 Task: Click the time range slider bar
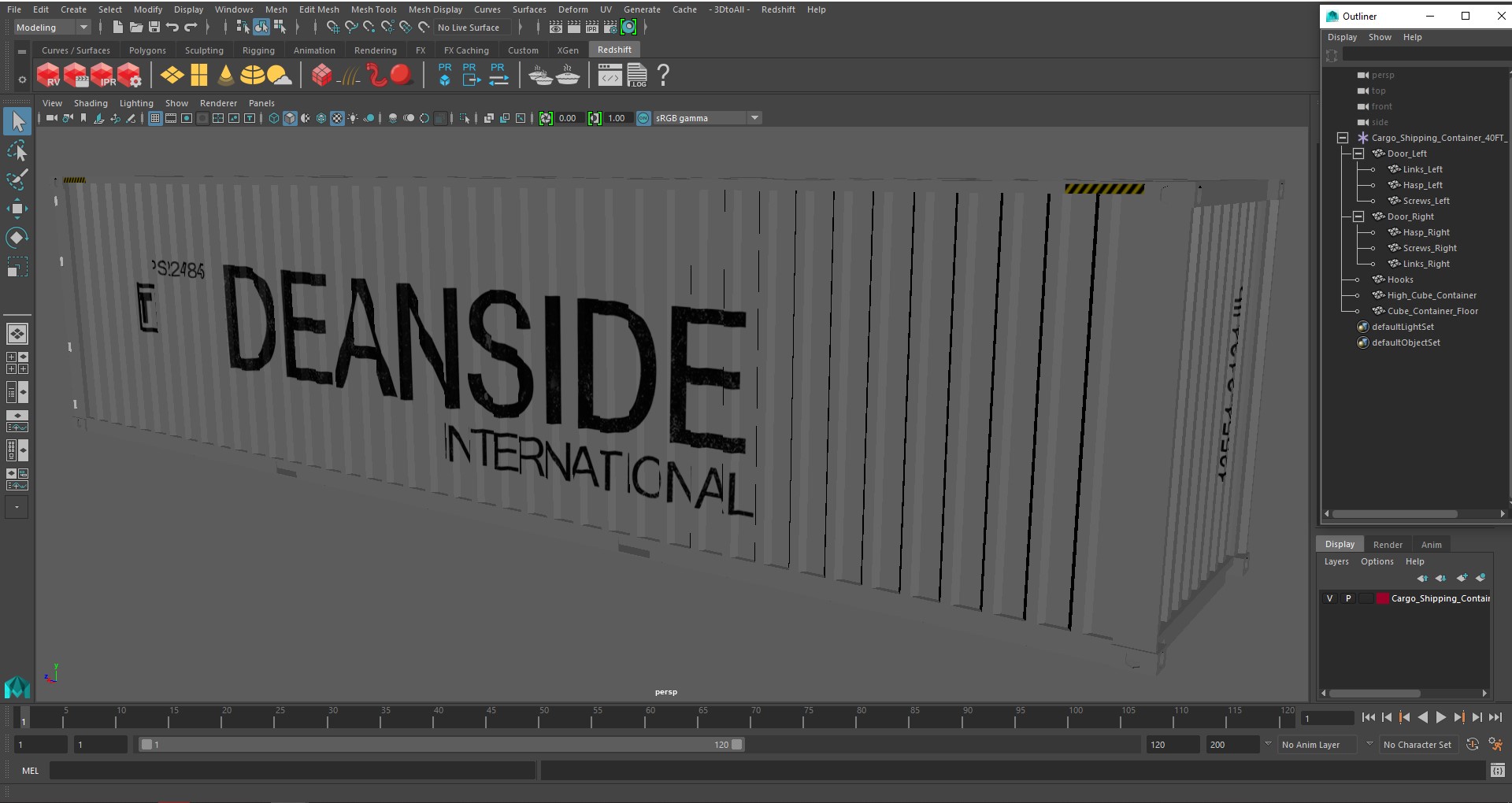pyautogui.click(x=441, y=745)
